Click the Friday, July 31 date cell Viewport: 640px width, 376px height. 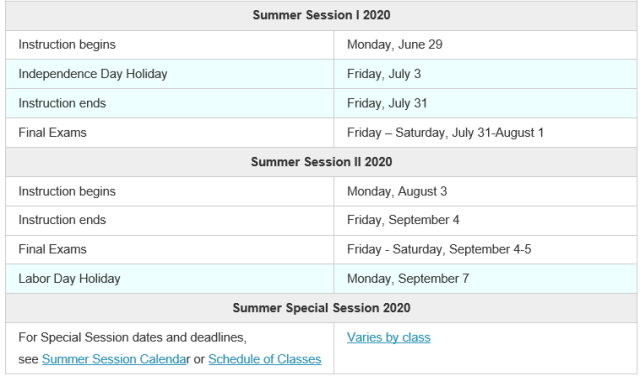(x=485, y=103)
